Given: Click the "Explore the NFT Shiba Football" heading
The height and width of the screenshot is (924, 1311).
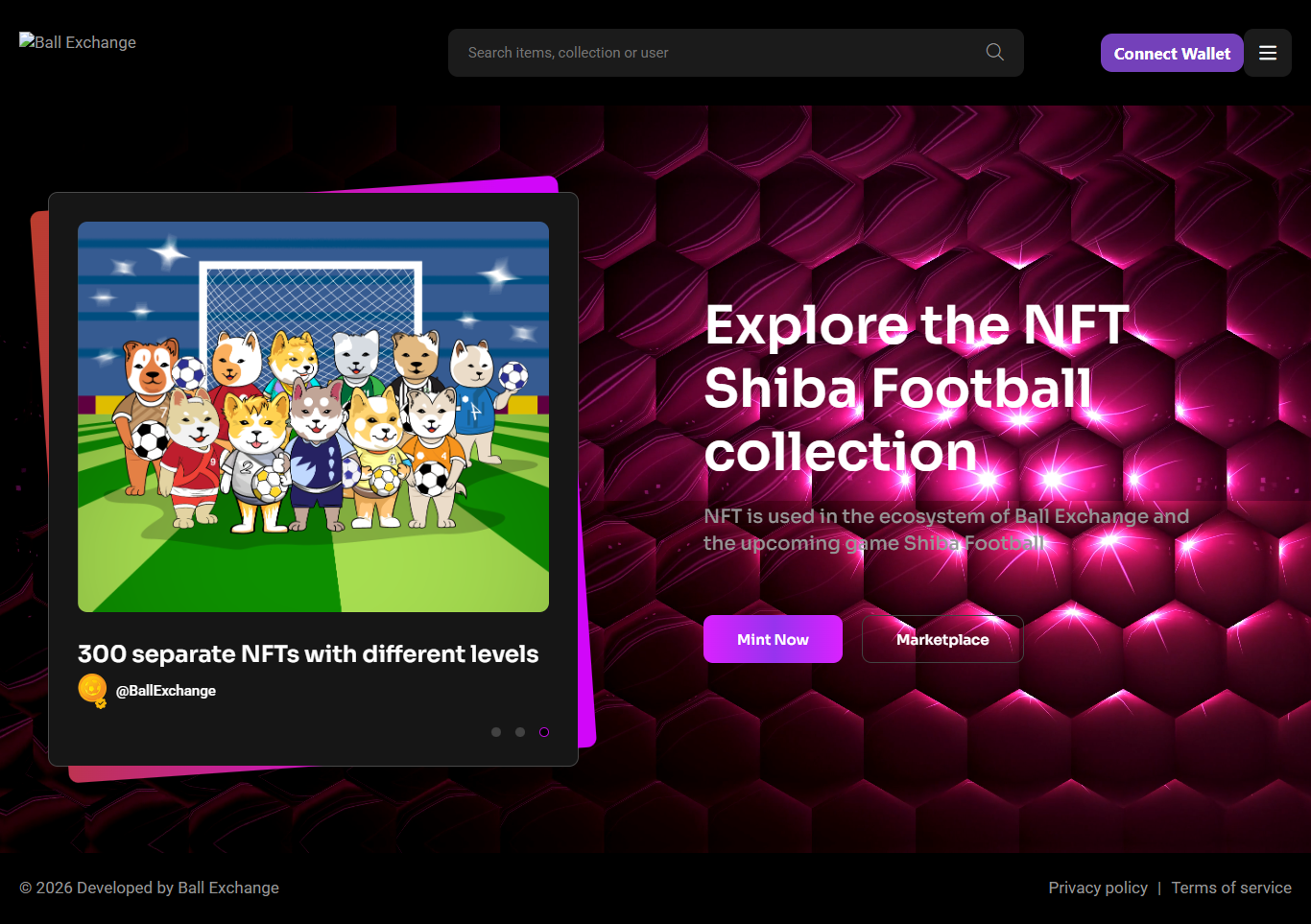Looking at the screenshot, I should (x=917, y=388).
